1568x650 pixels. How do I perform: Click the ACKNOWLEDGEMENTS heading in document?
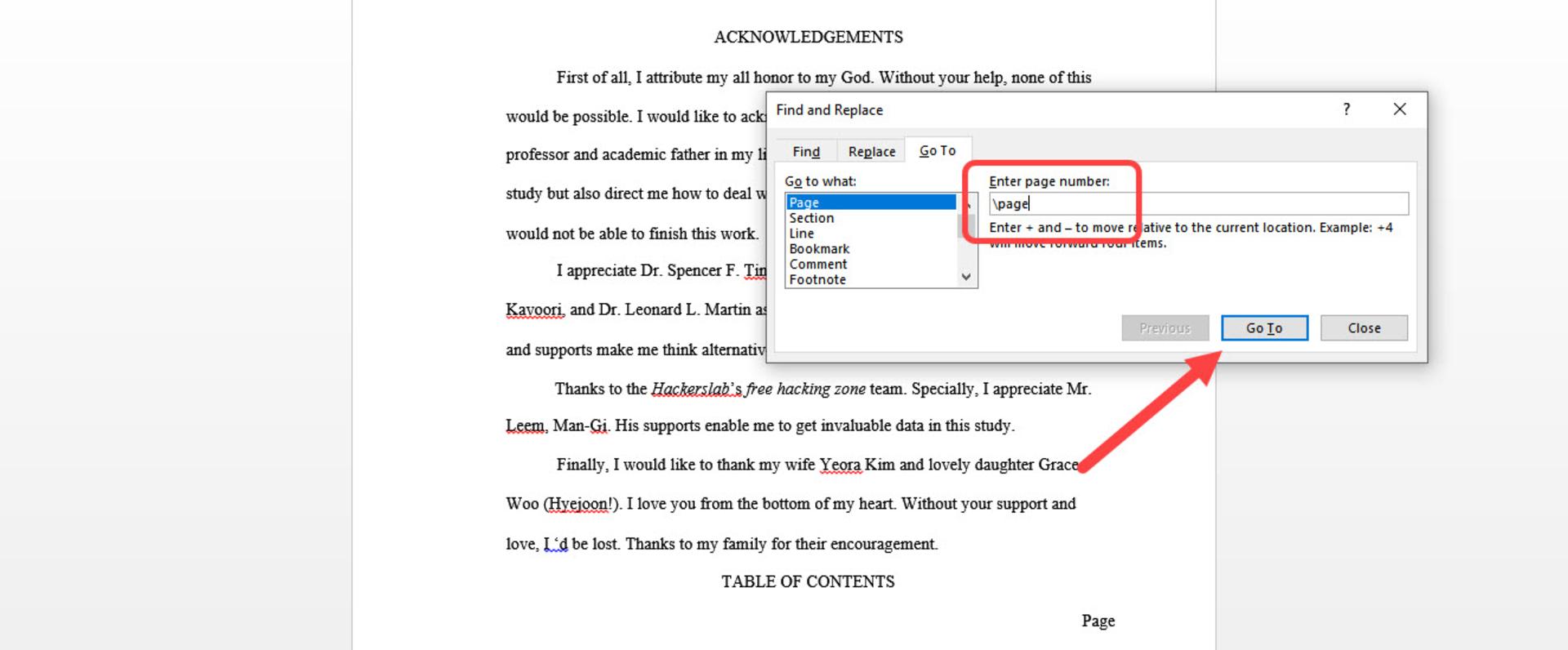[x=808, y=37]
